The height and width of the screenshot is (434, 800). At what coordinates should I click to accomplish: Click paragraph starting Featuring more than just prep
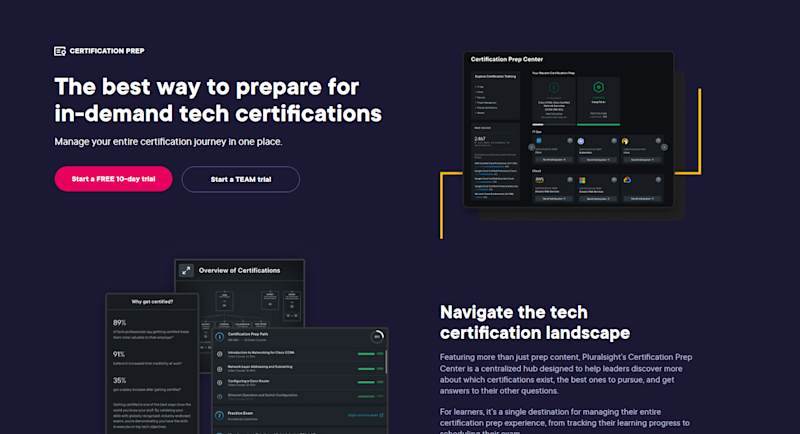(566, 374)
